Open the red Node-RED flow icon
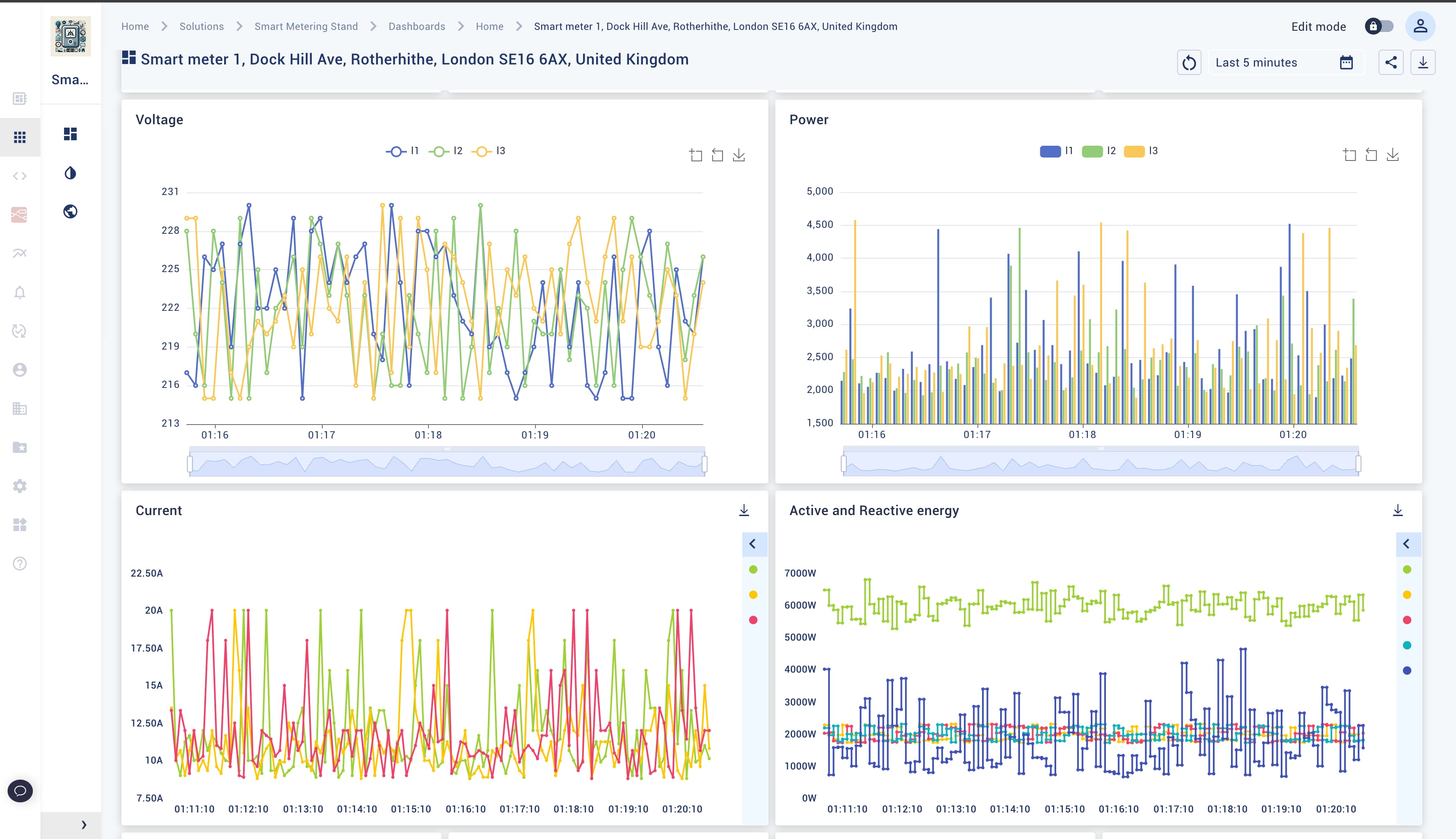Screen dimensions: 1456x839 19,214
